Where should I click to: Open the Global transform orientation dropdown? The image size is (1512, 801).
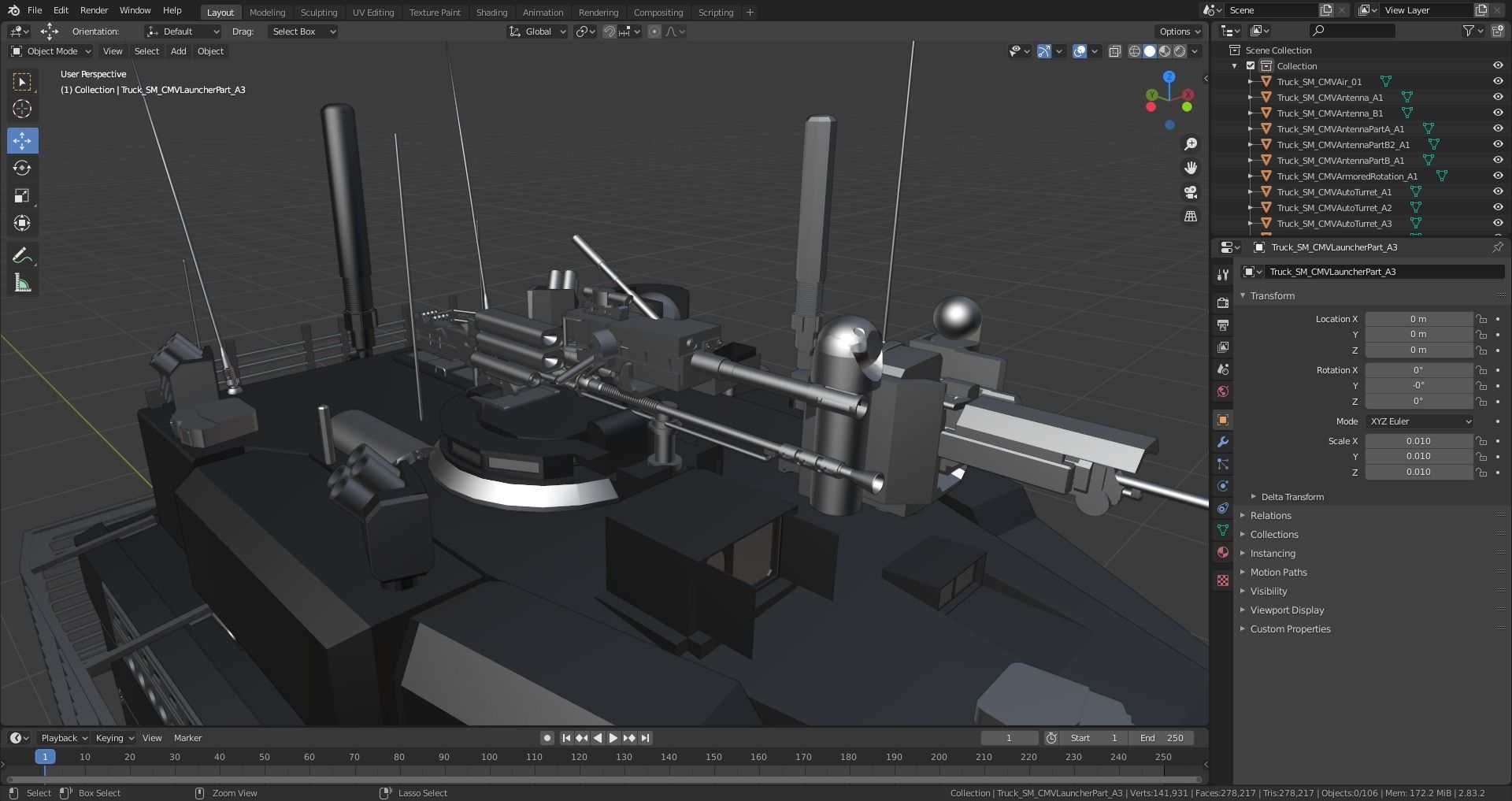538,32
